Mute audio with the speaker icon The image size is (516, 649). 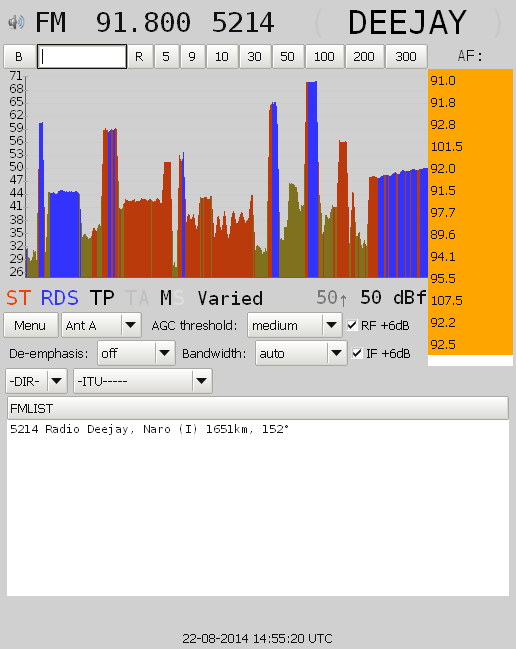coord(16,22)
